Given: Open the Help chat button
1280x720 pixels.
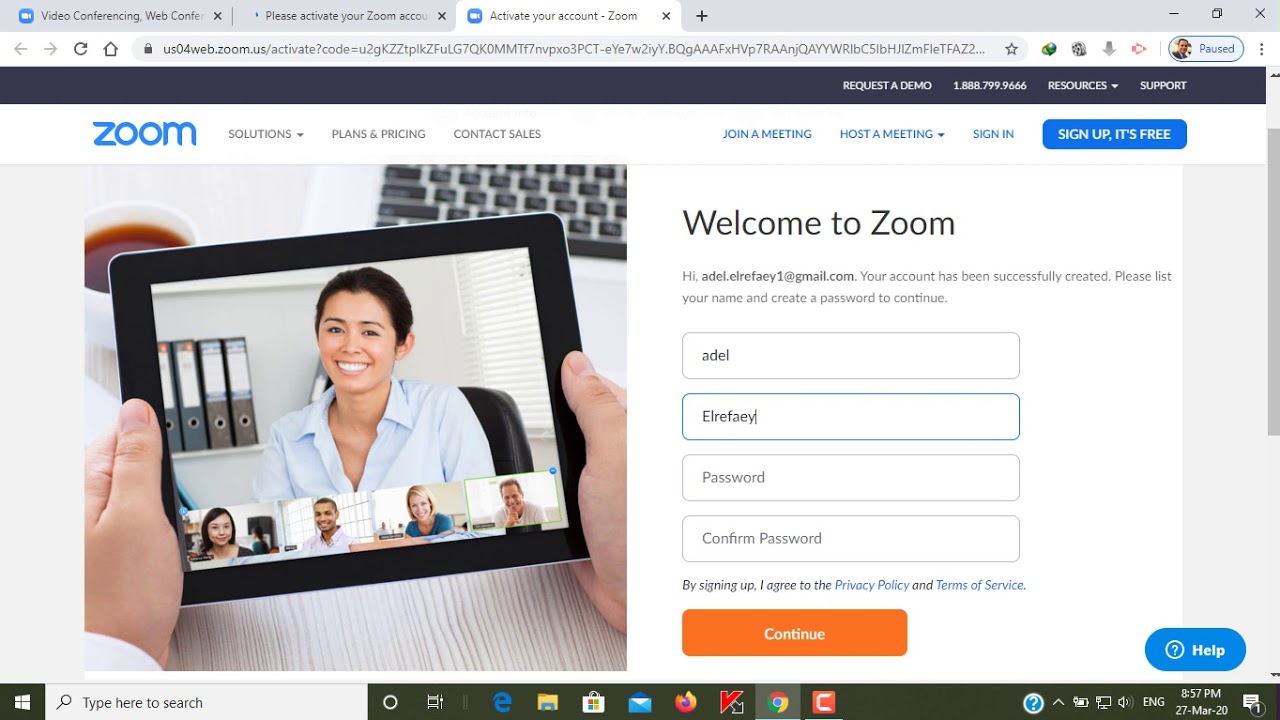Looking at the screenshot, I should point(1195,650).
